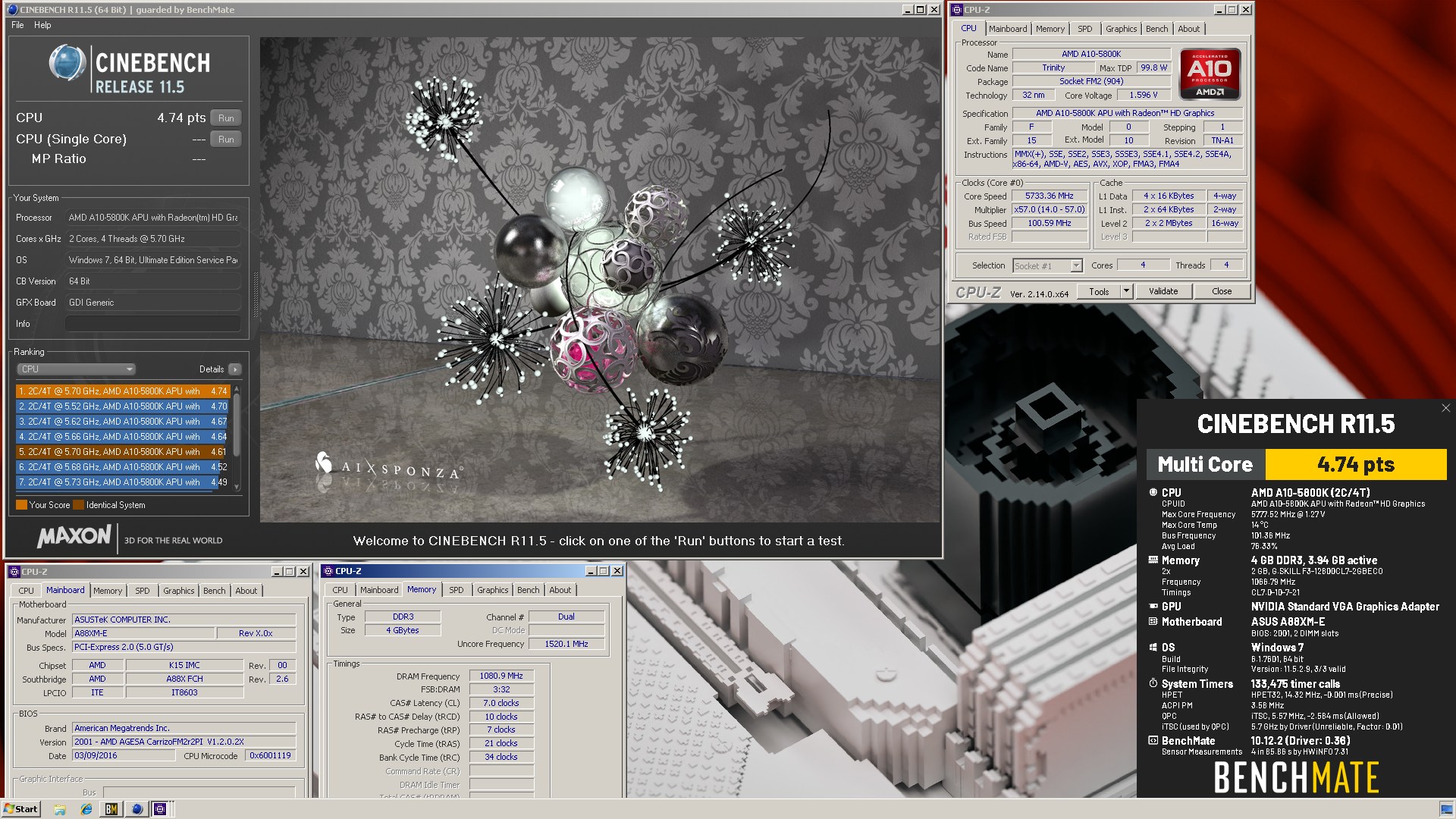1456x819 pixels.
Task: Click the Details label in Ranking
Action: point(212,369)
